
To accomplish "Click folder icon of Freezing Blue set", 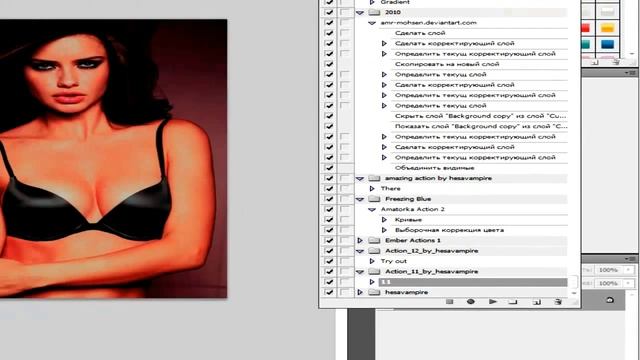I will [374, 199].
